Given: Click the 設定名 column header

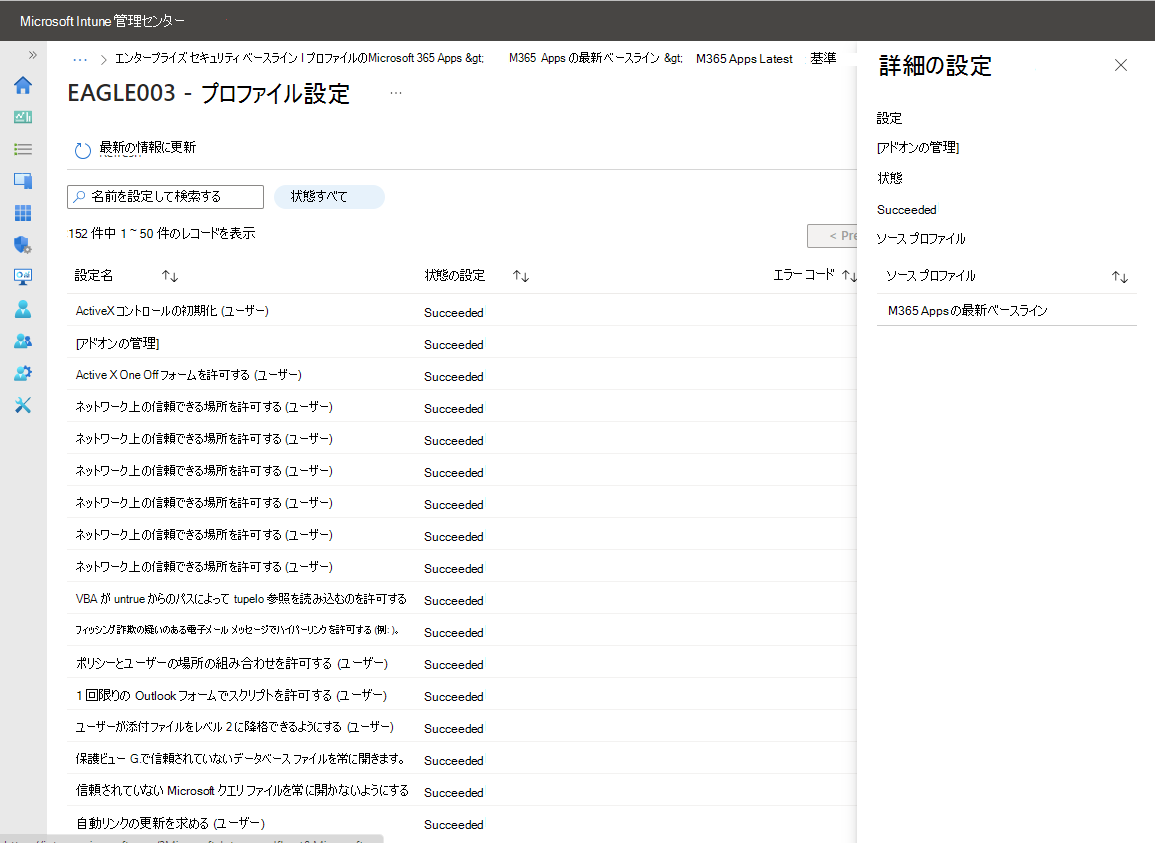Looking at the screenshot, I should tap(94, 276).
